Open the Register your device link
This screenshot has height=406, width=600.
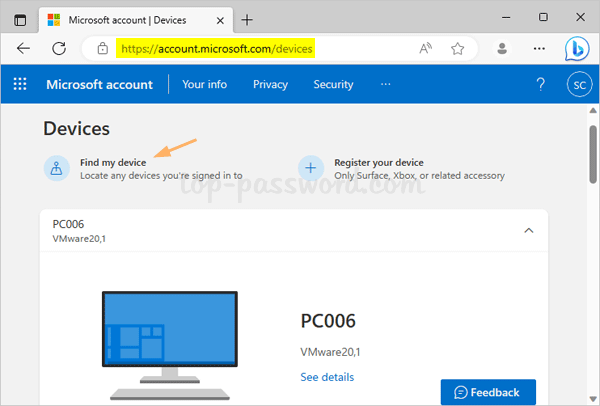coord(379,163)
